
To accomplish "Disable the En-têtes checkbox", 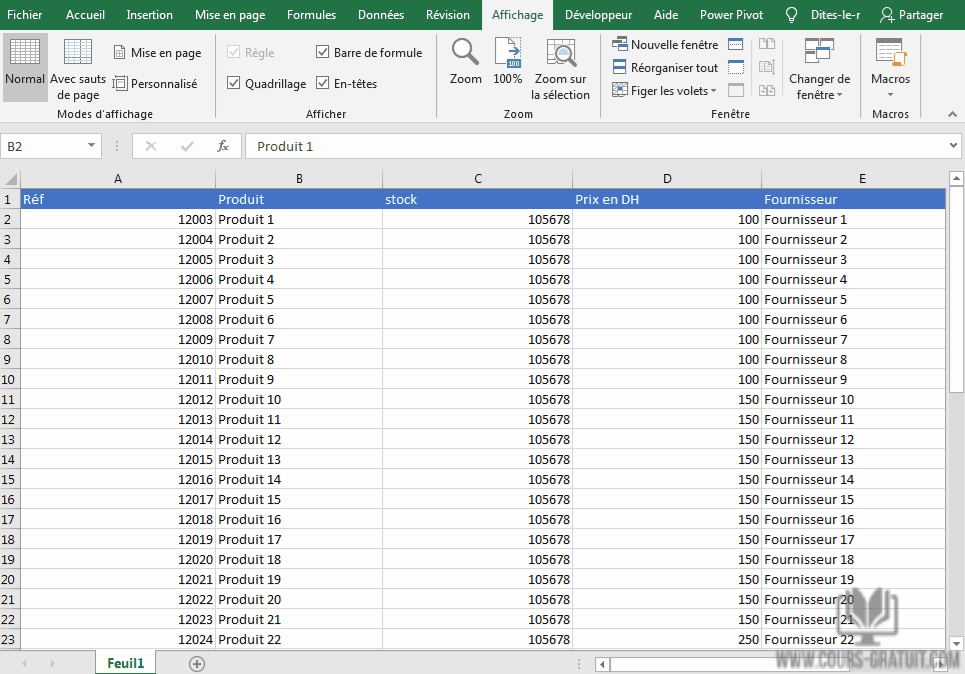I will coord(323,84).
